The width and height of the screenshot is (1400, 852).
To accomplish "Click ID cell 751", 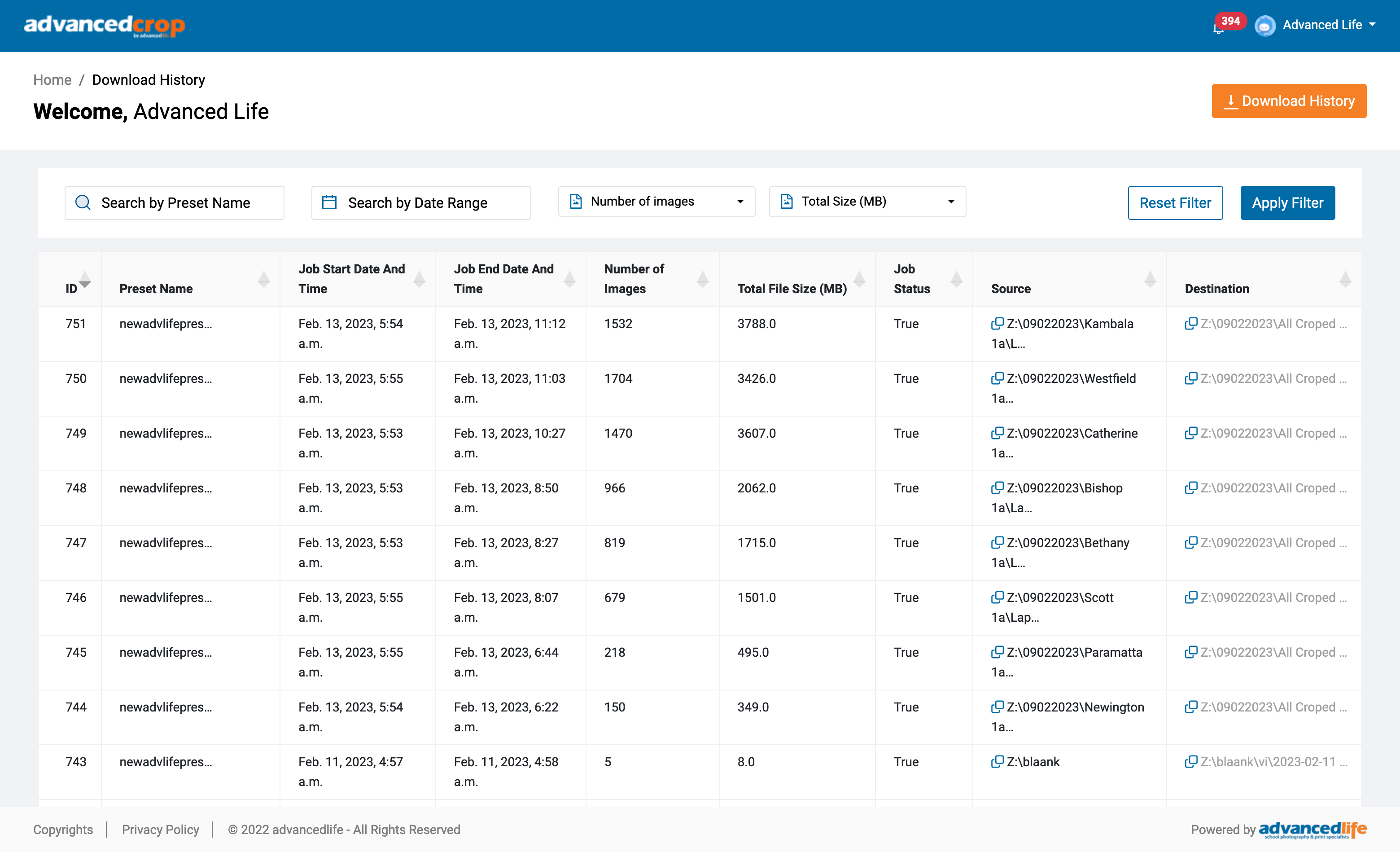I will pyautogui.click(x=75, y=323).
